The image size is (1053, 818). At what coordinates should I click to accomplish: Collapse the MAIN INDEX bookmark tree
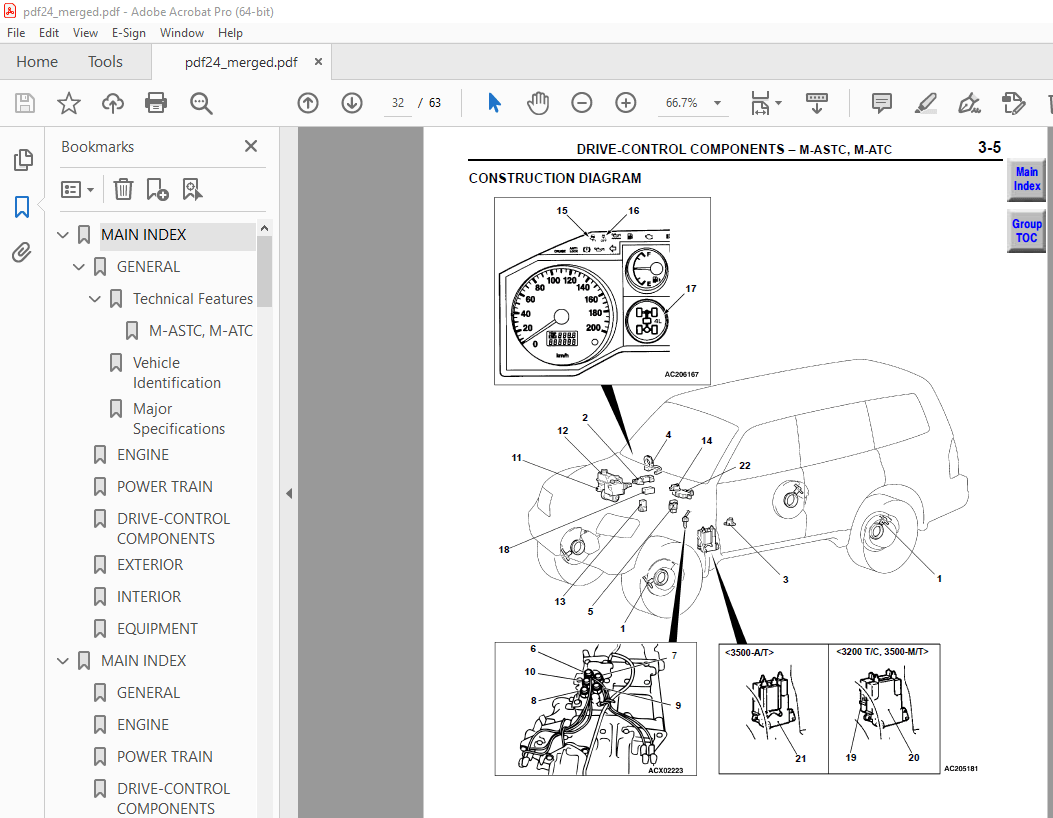62,234
